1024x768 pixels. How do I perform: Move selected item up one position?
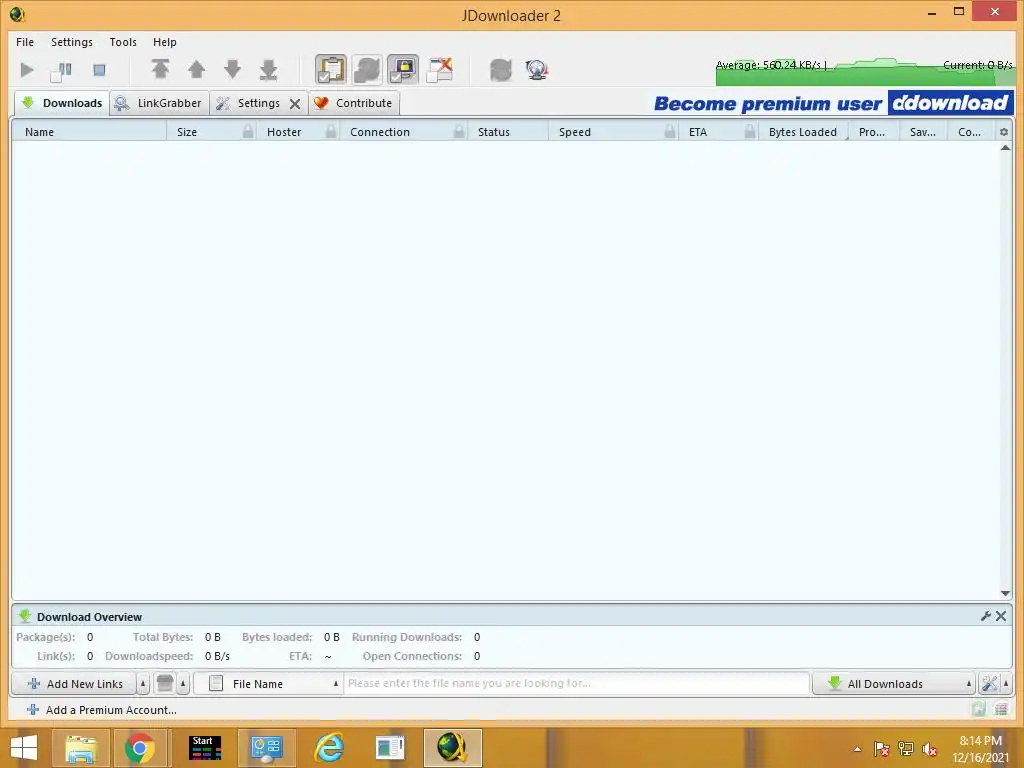click(197, 69)
